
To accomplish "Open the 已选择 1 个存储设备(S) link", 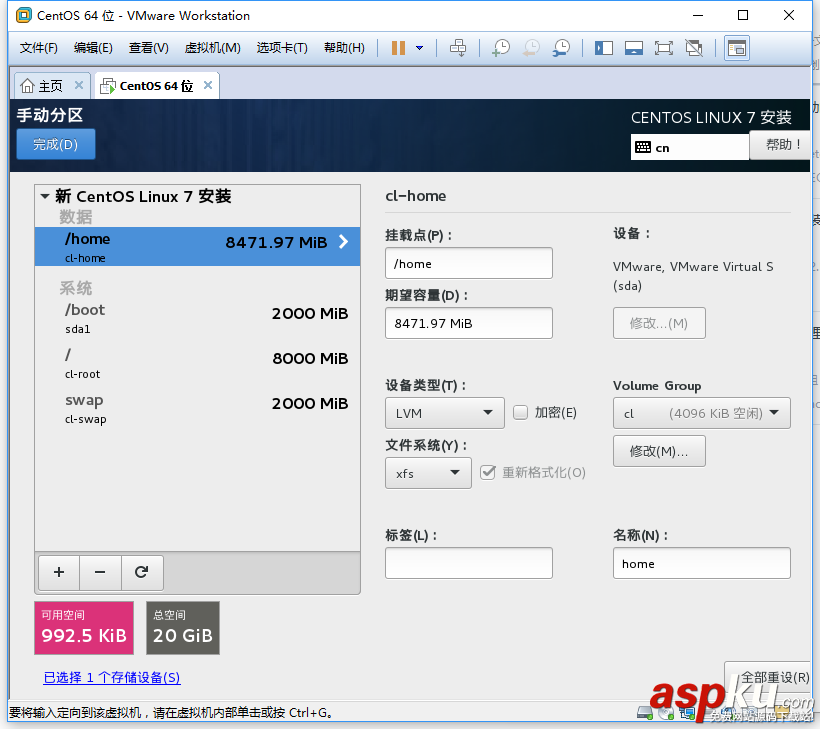I will point(112,678).
